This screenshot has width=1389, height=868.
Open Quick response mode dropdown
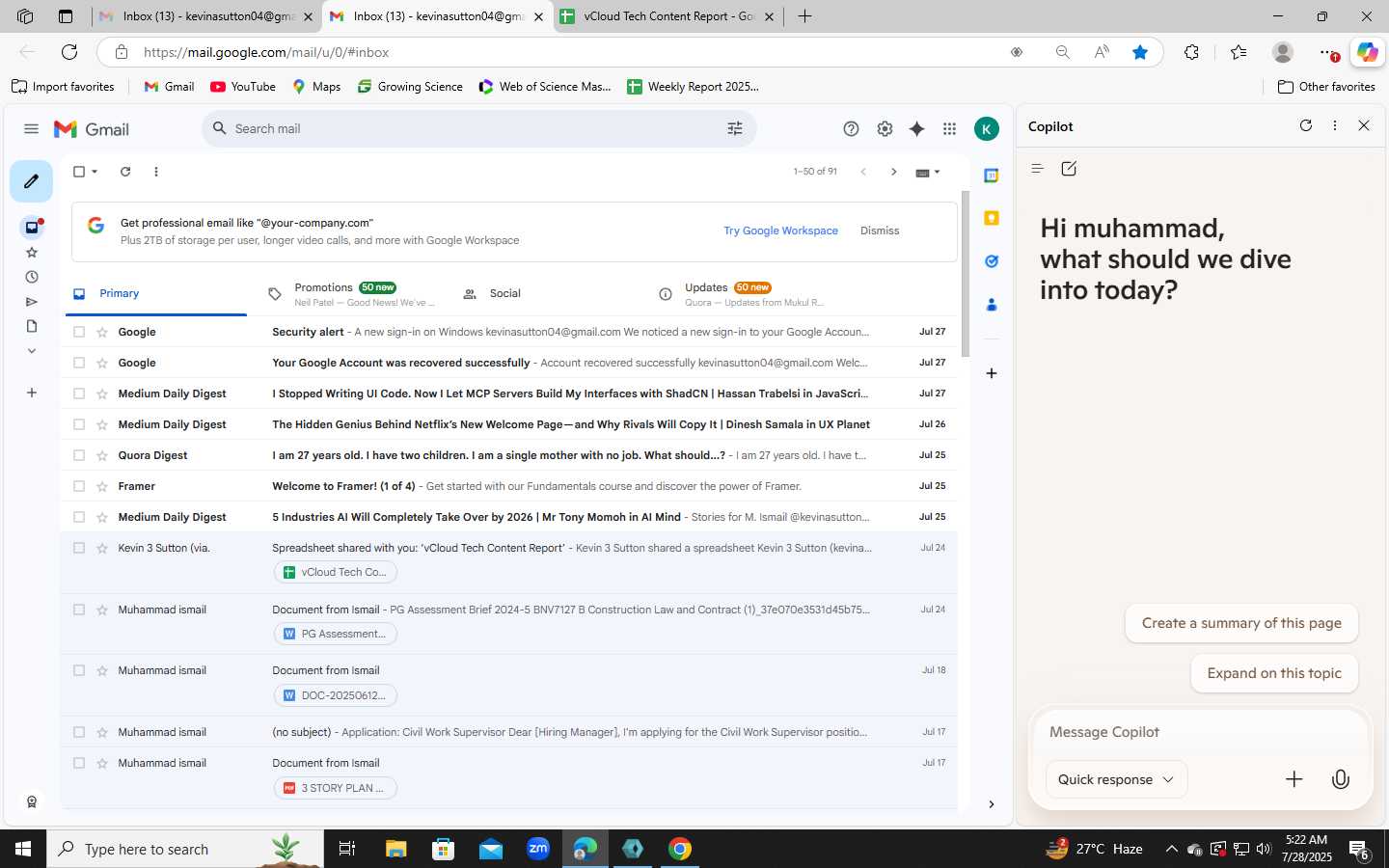[1116, 779]
